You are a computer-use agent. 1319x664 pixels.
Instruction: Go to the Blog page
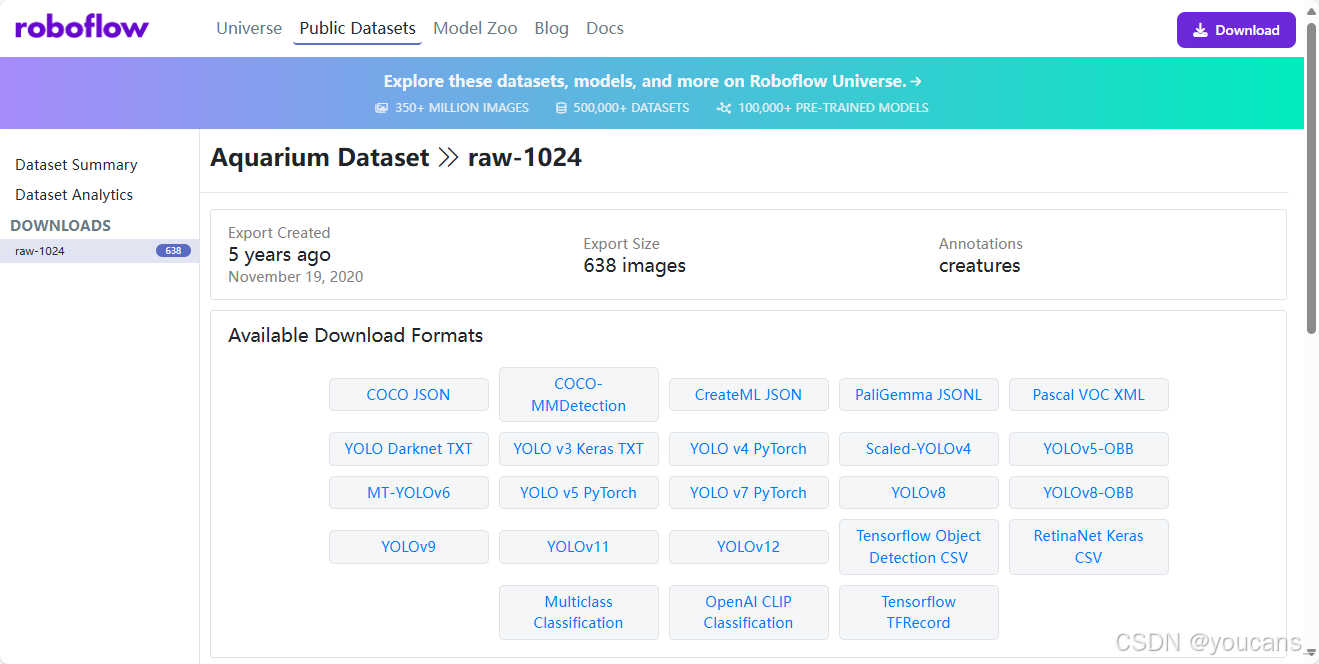(x=552, y=28)
